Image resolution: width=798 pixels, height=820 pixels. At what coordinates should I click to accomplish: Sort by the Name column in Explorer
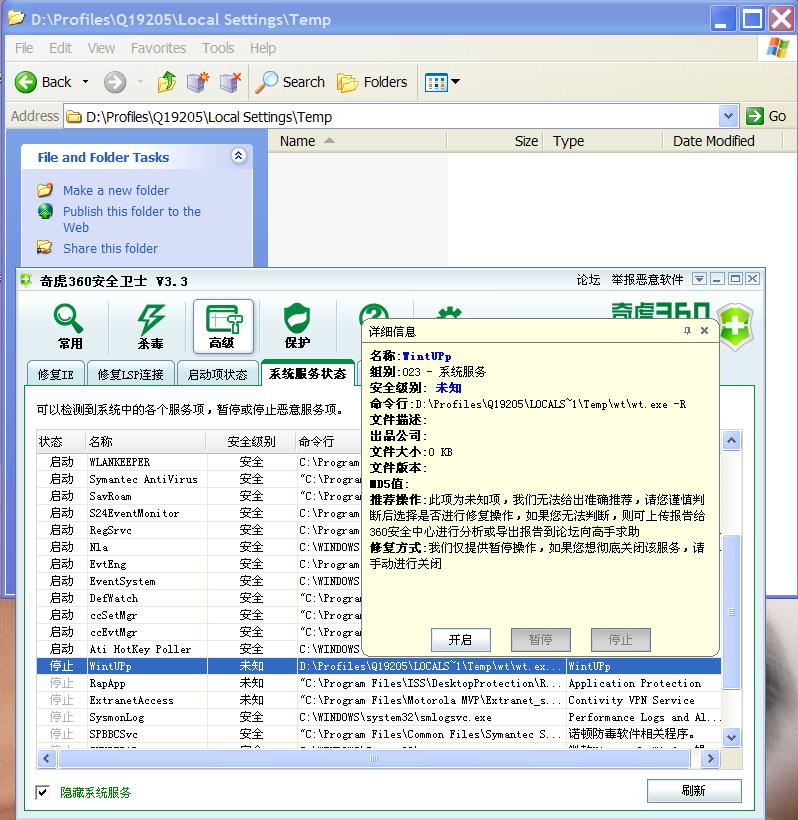coord(357,141)
